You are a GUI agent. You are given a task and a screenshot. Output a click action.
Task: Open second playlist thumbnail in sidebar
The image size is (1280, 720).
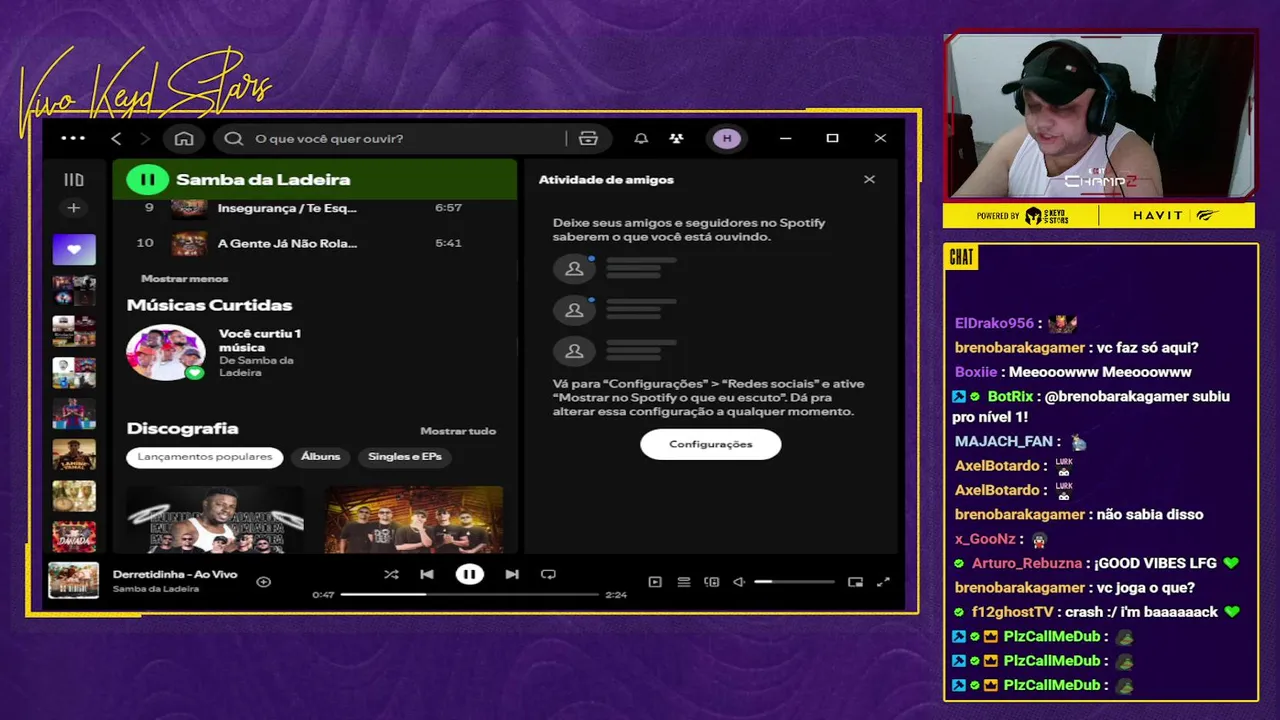click(x=74, y=290)
